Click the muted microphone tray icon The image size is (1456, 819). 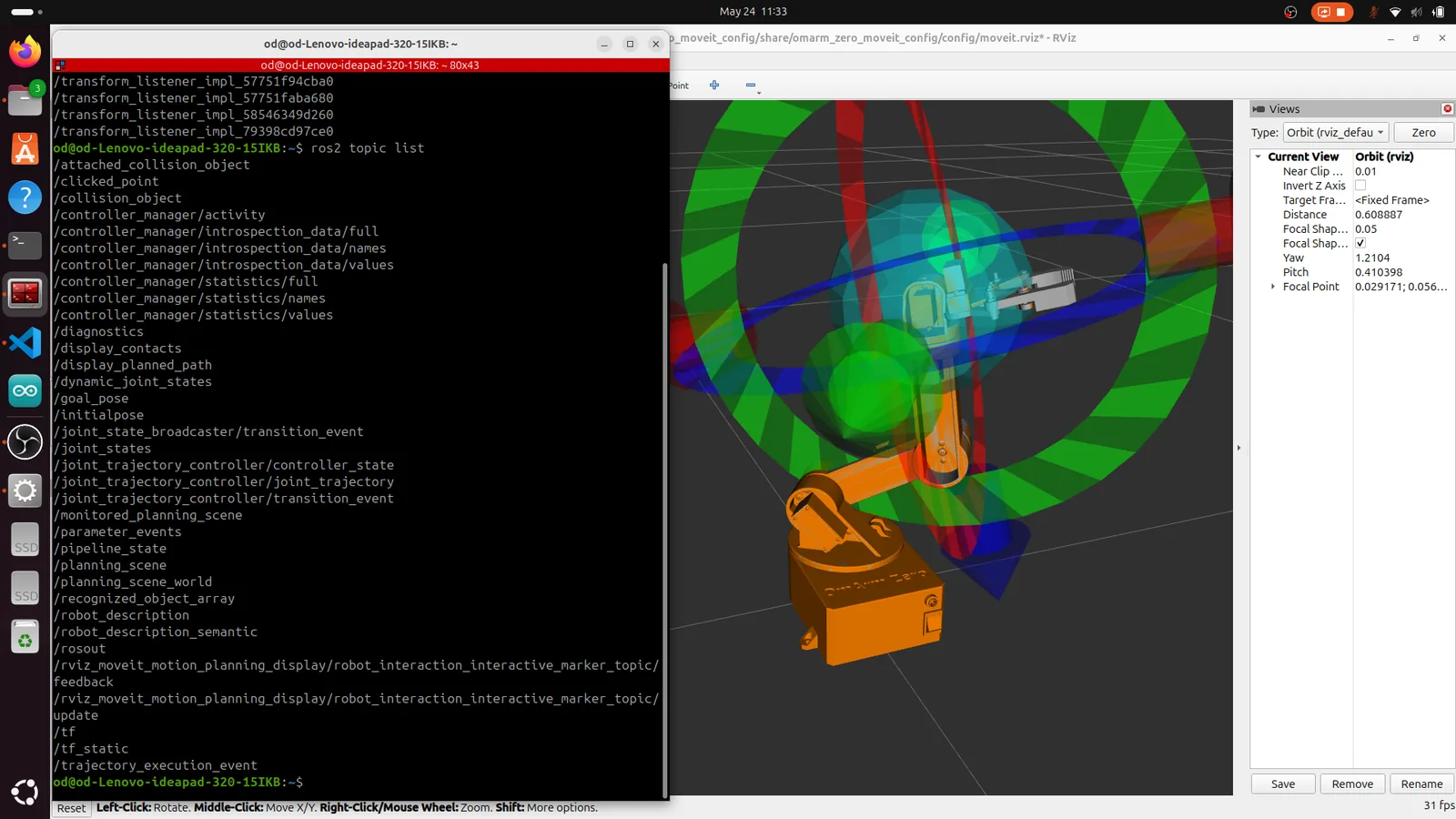(1373, 12)
